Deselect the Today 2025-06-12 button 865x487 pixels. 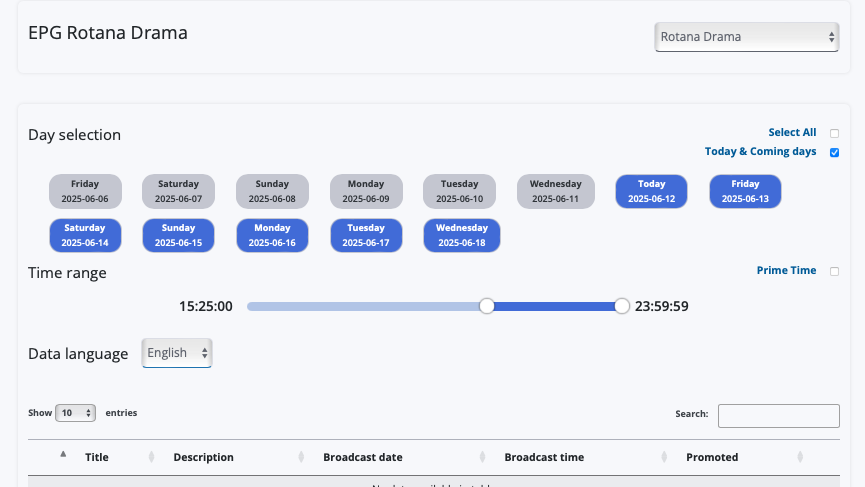pyautogui.click(x=652, y=191)
